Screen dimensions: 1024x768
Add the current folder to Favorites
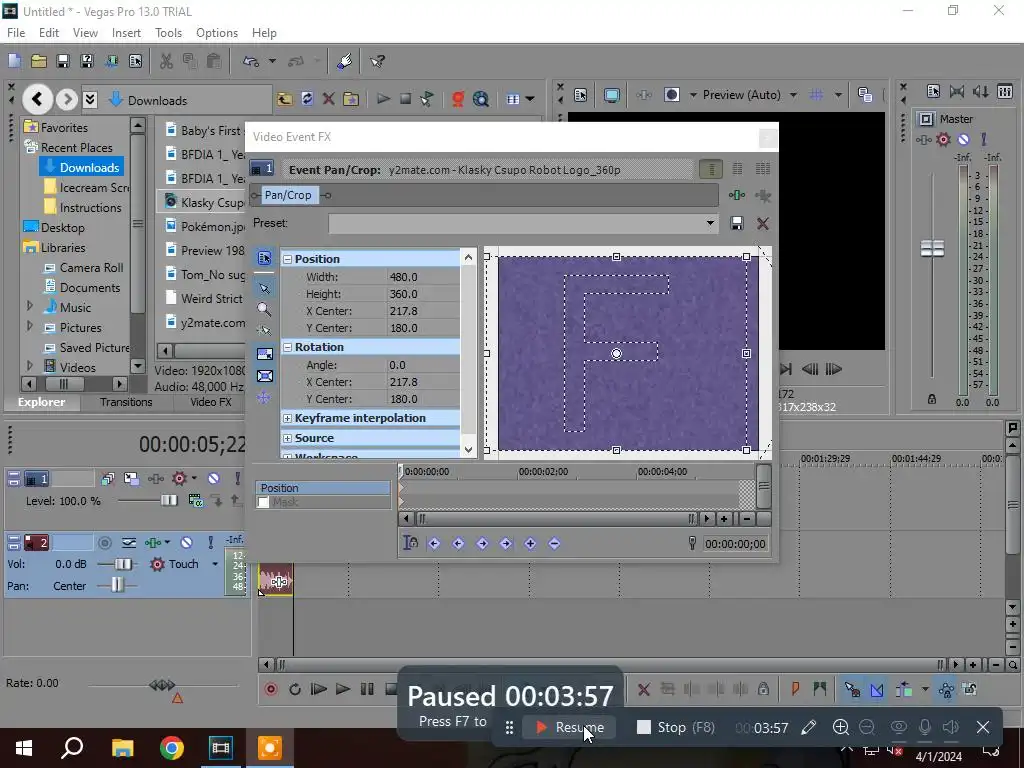pos(351,99)
